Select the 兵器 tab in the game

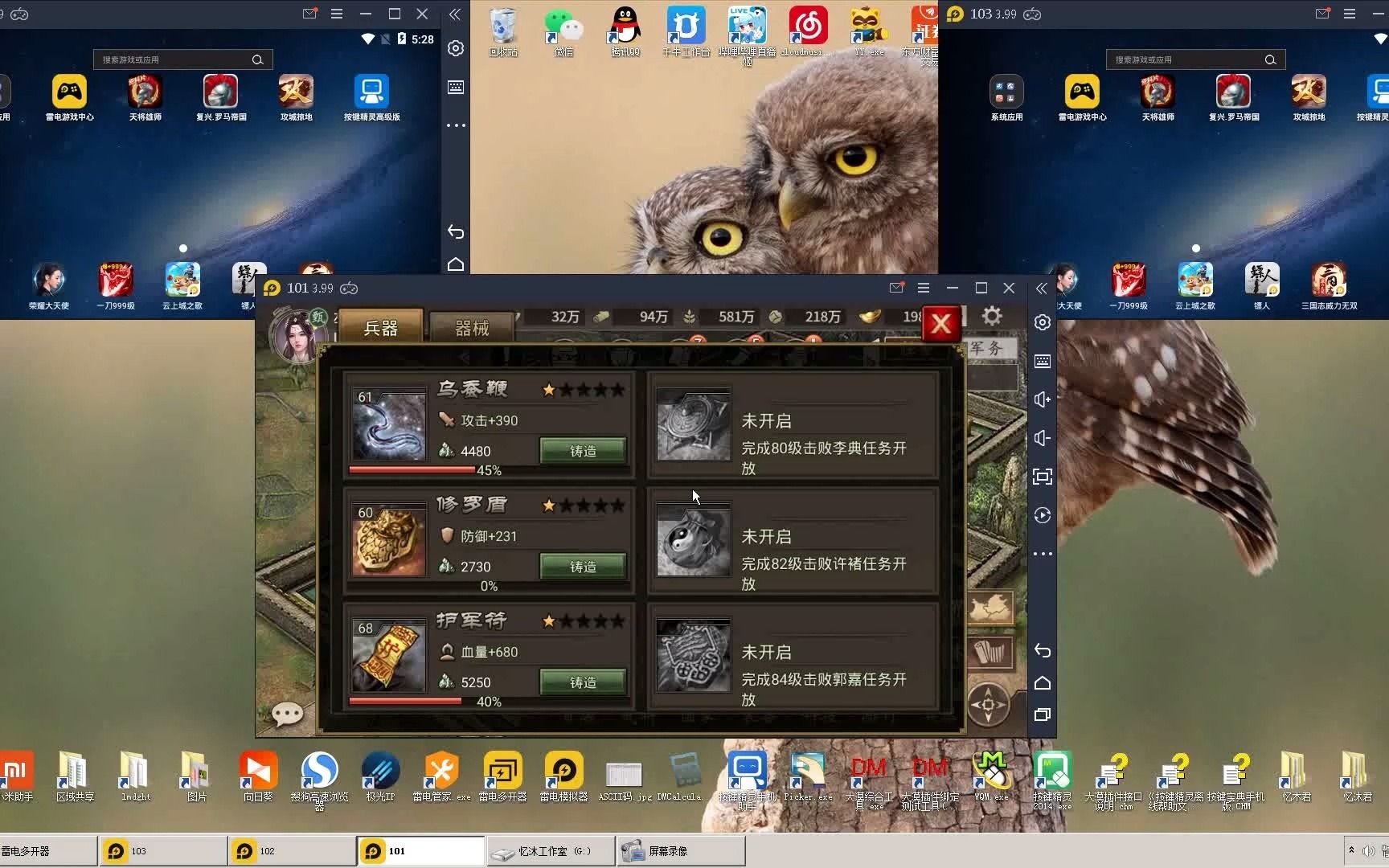pyautogui.click(x=381, y=327)
